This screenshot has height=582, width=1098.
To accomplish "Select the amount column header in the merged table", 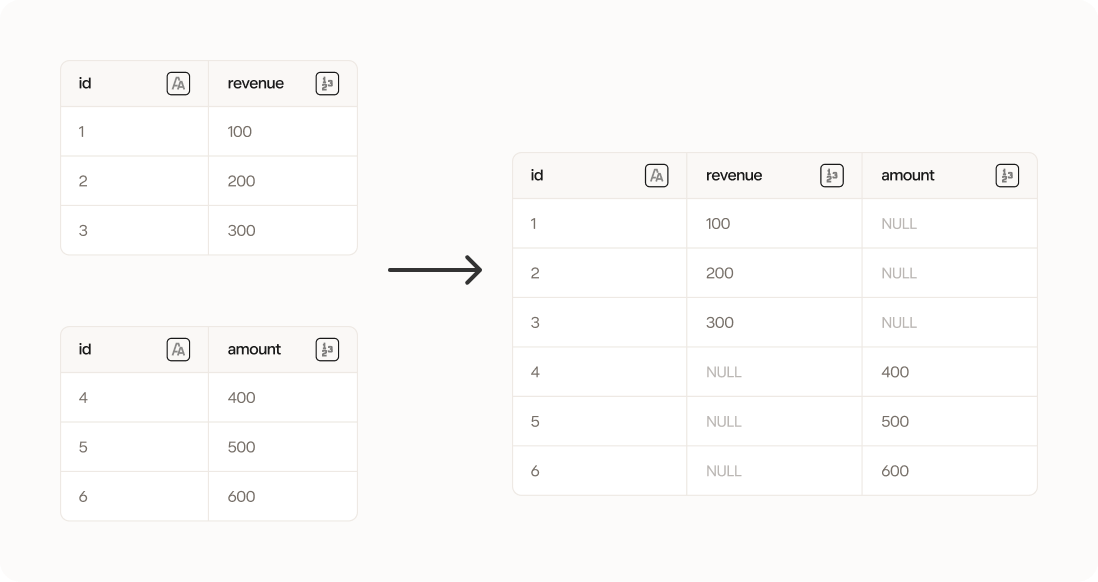I will (x=950, y=176).
